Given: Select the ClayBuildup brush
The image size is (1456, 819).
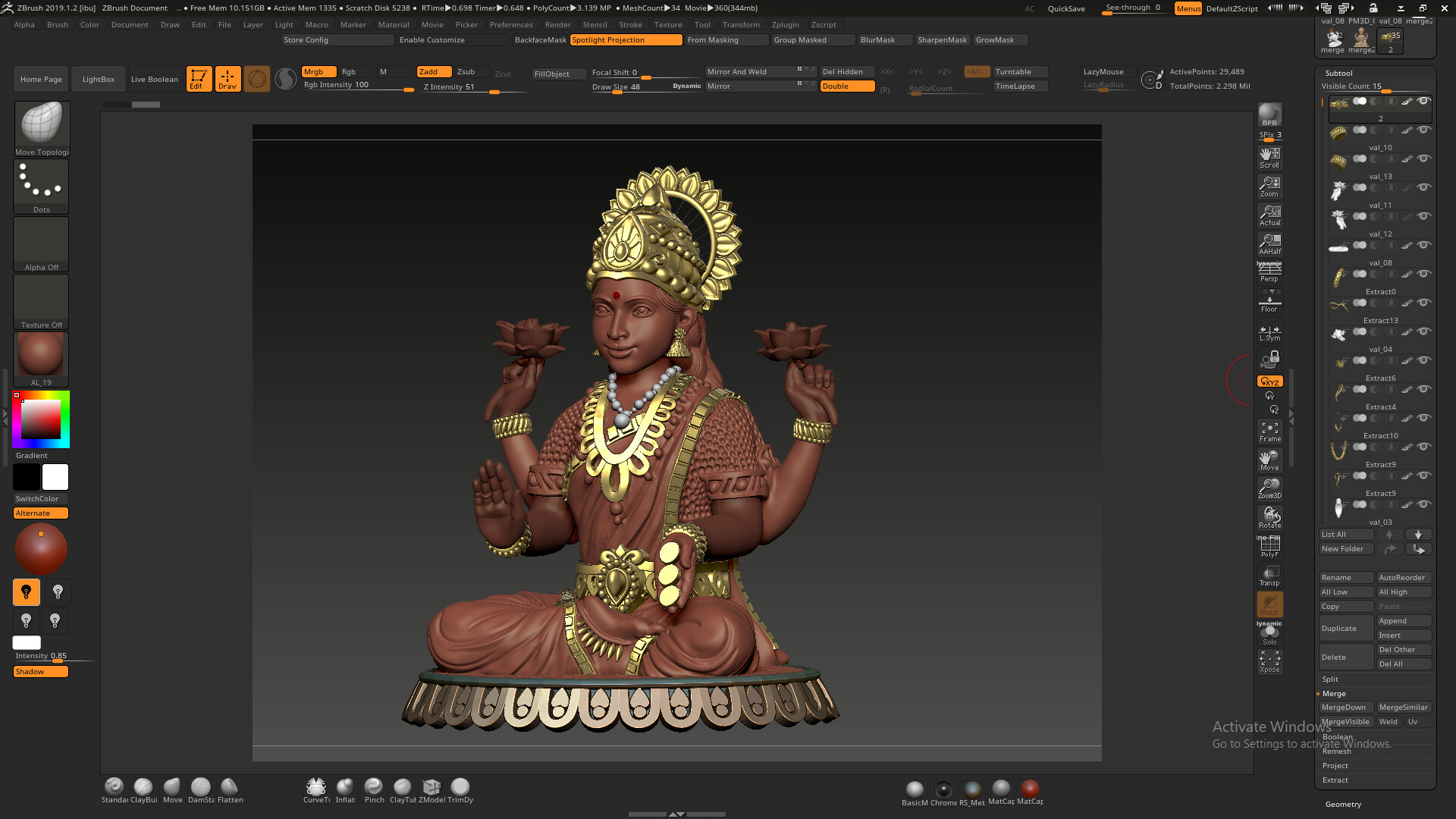Looking at the screenshot, I should pos(143,786).
